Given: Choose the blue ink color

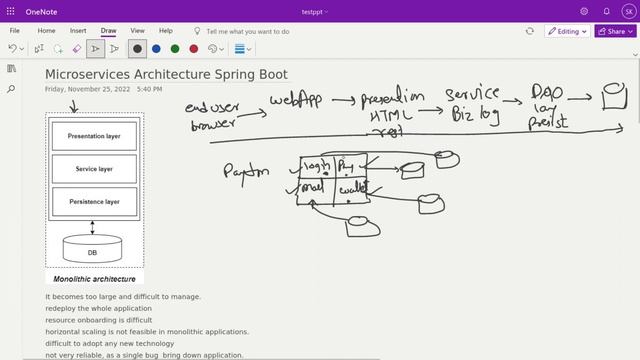Looking at the screenshot, I should click(x=156, y=49).
